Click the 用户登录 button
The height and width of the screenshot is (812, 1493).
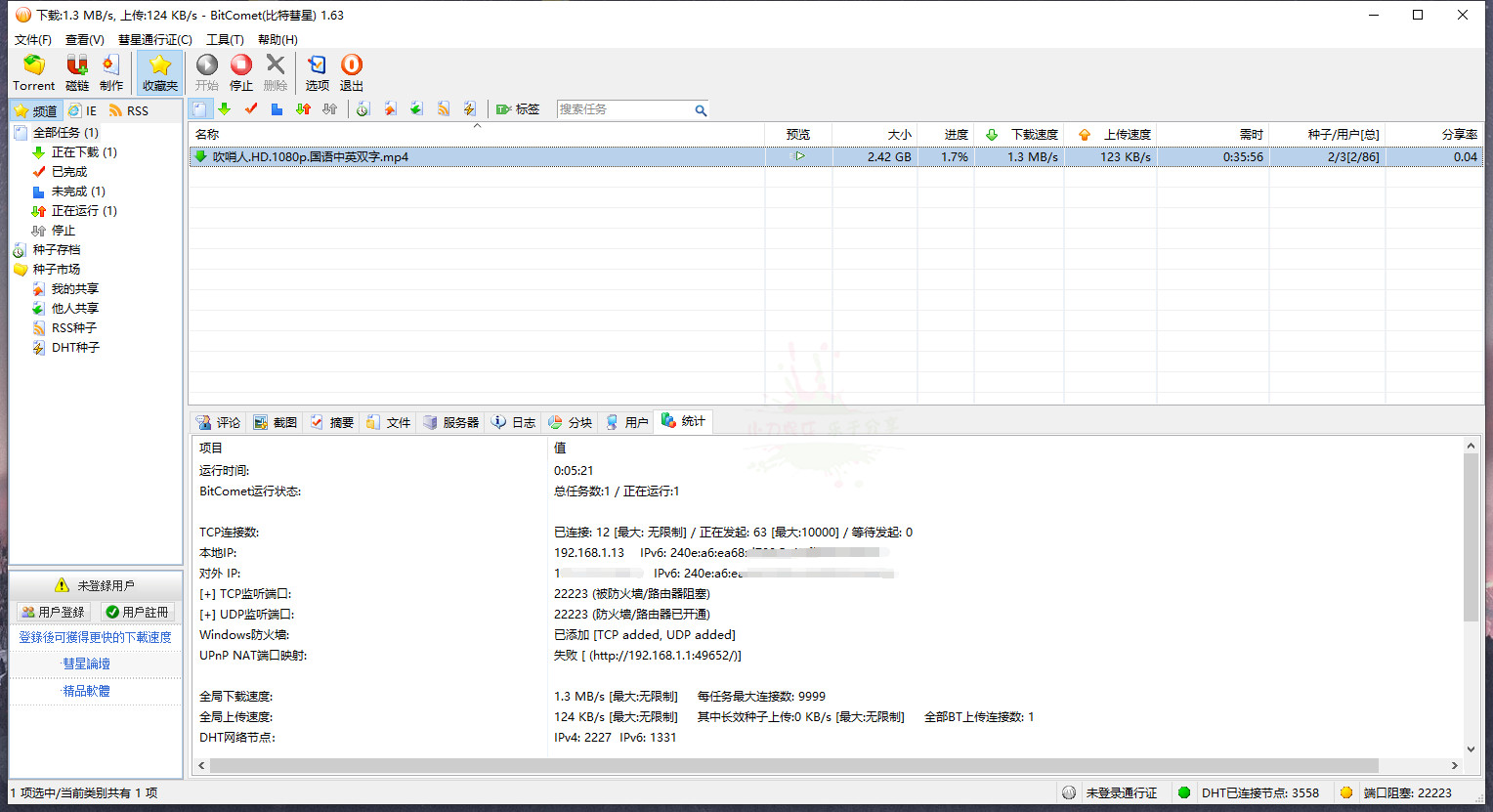54,612
